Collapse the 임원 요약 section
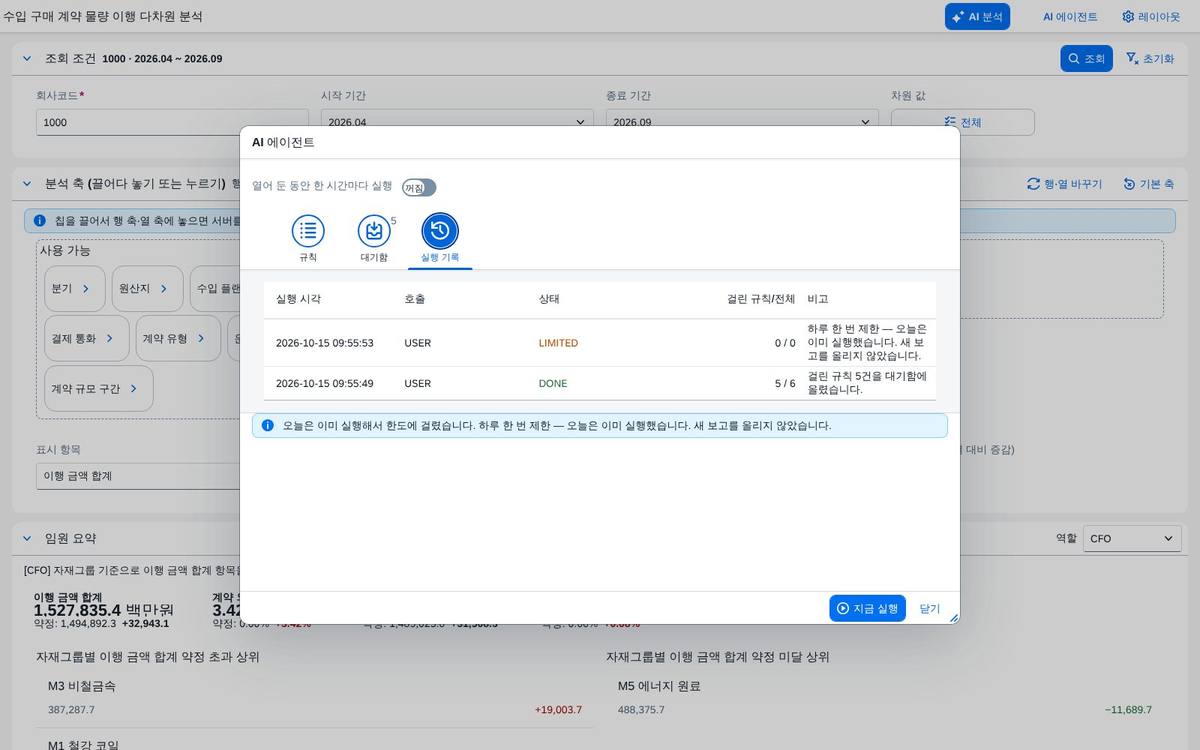The image size is (1200, 750). tap(27, 538)
